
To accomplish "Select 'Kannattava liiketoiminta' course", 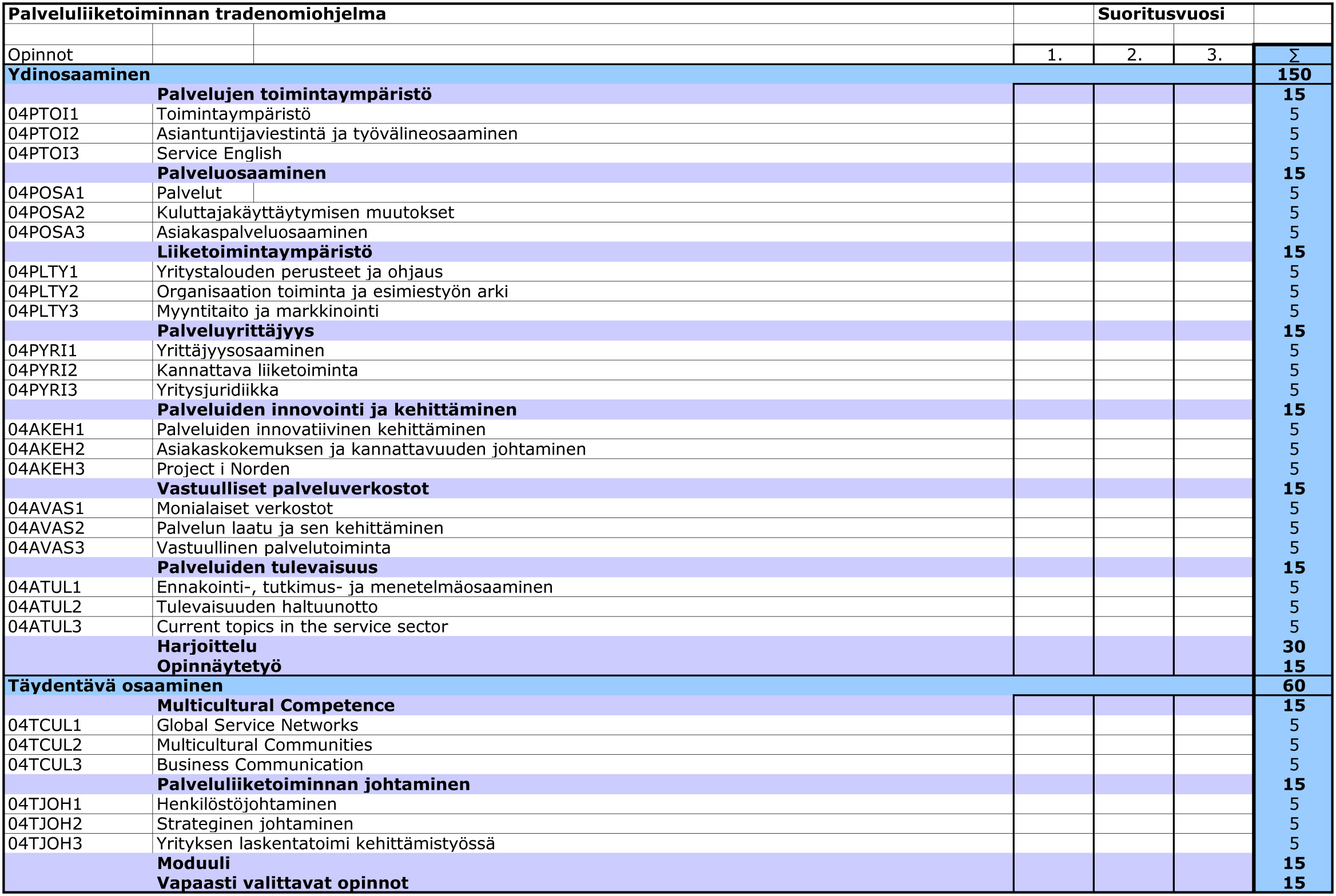I will pos(257,371).
